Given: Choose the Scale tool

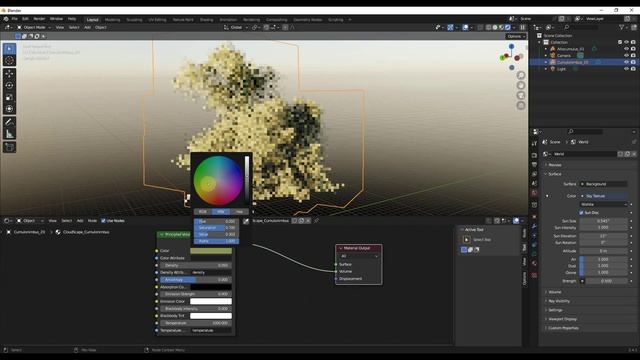Looking at the screenshot, I should pos(9,97).
